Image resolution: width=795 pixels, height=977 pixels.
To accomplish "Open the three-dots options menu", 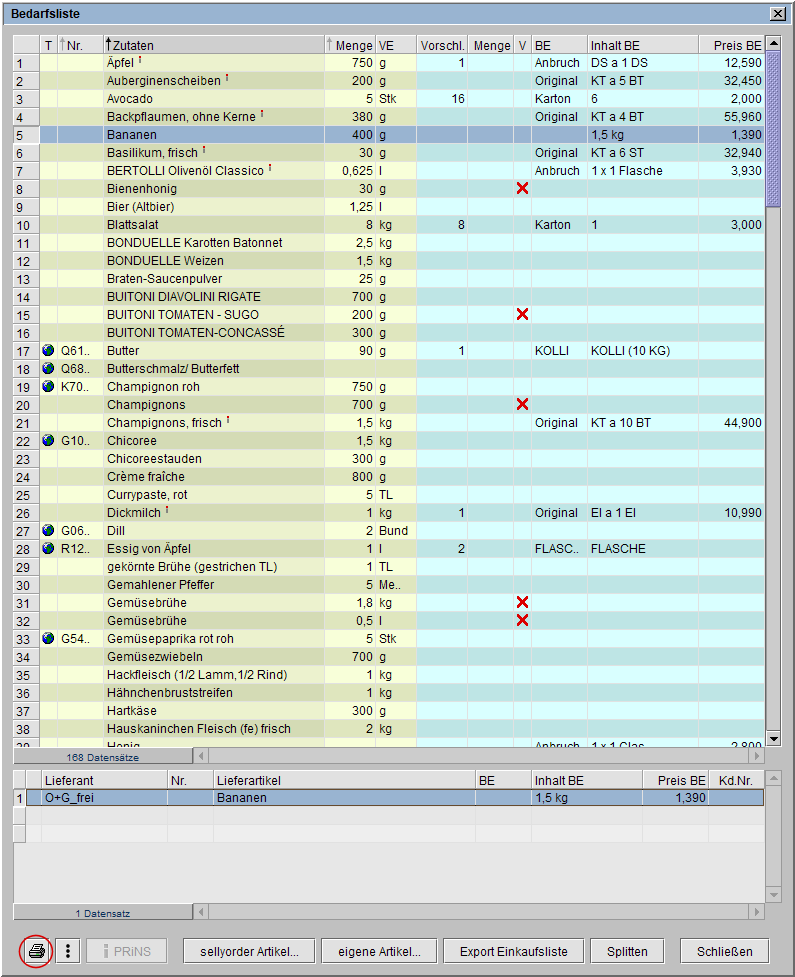I will (67, 951).
